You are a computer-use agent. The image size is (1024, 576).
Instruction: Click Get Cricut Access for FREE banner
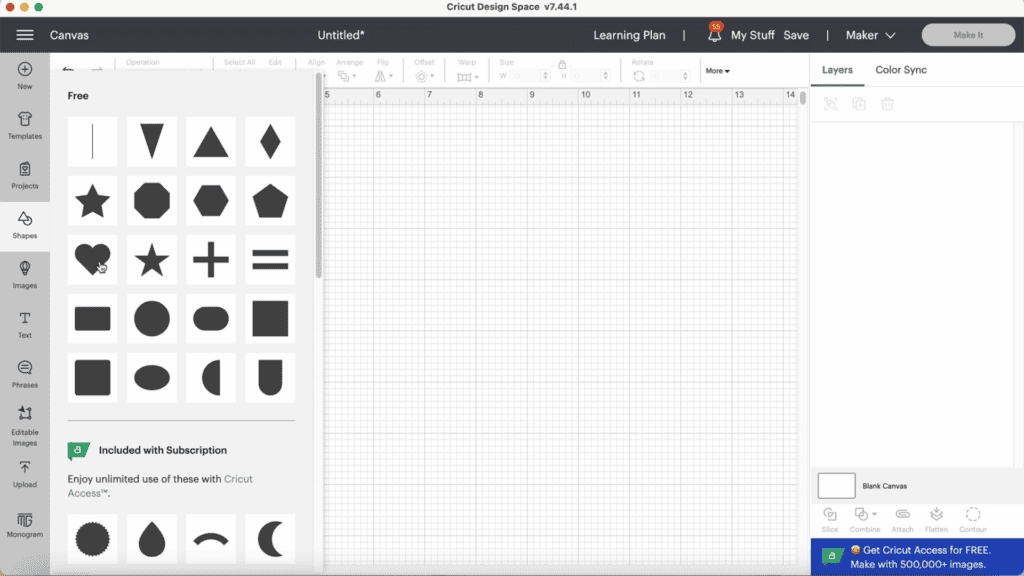point(917,557)
